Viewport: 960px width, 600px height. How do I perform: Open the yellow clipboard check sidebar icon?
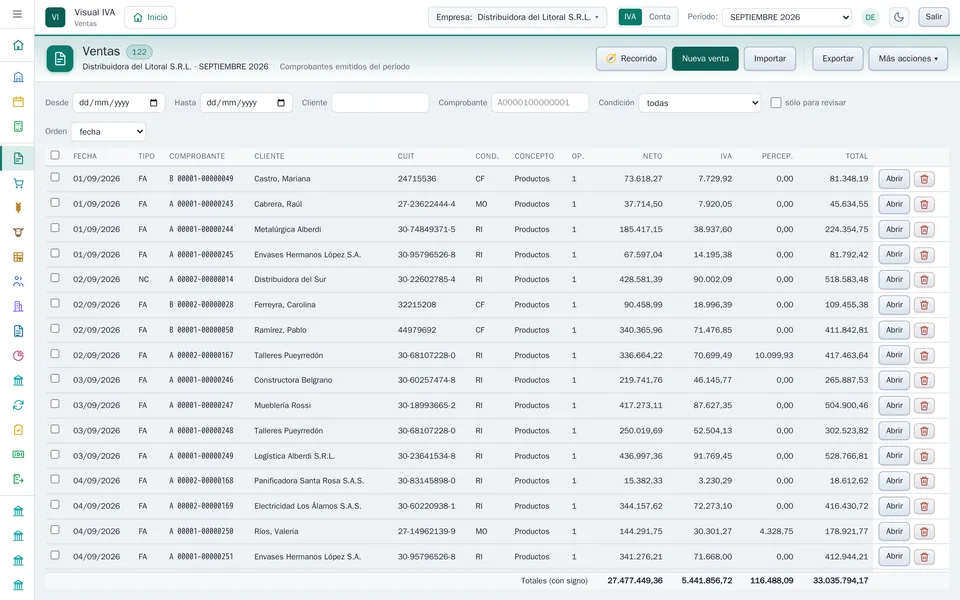[x=18, y=430]
